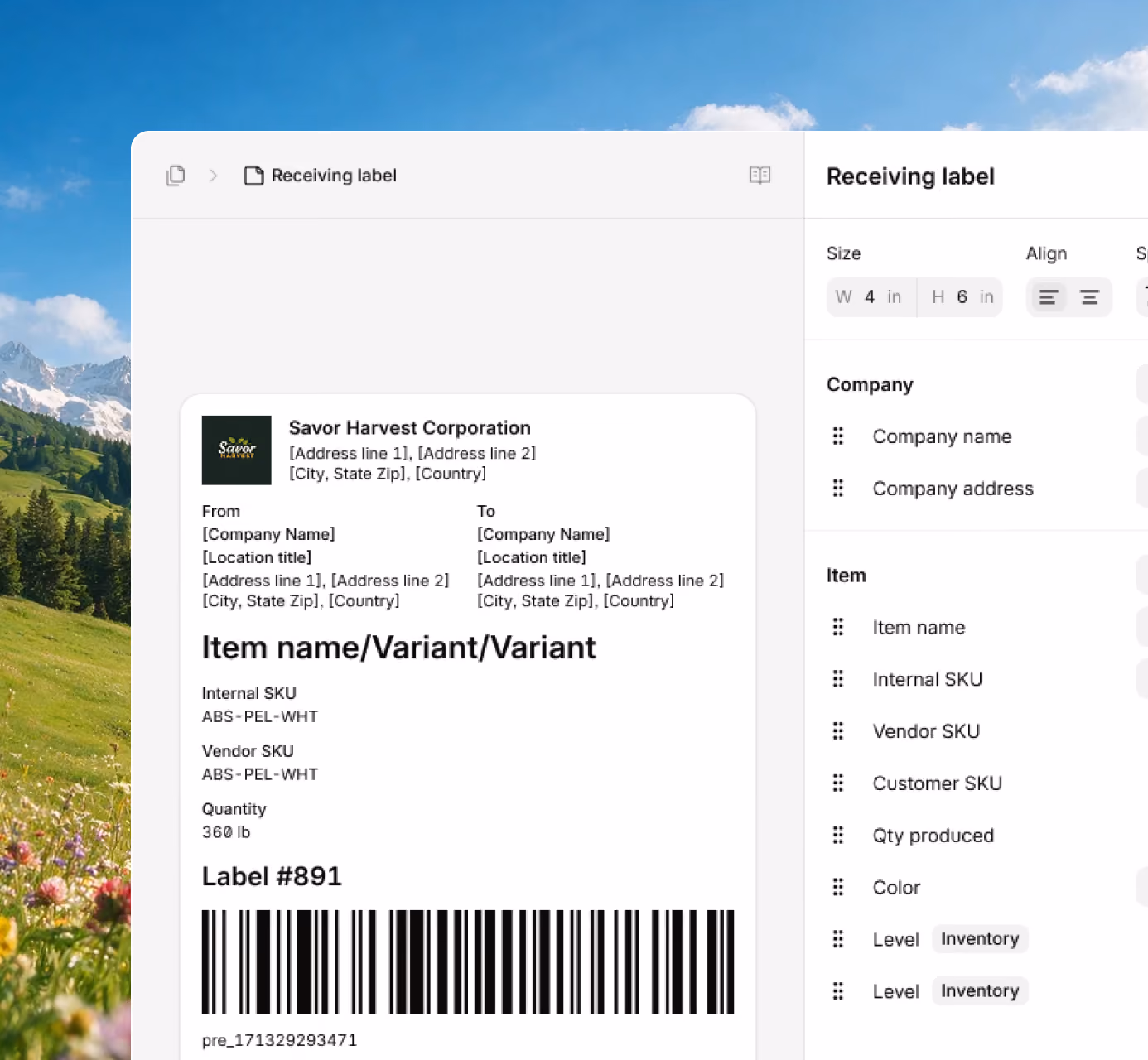This screenshot has height=1060, width=1148.
Task: Click the open book icon in header
Action: click(760, 175)
